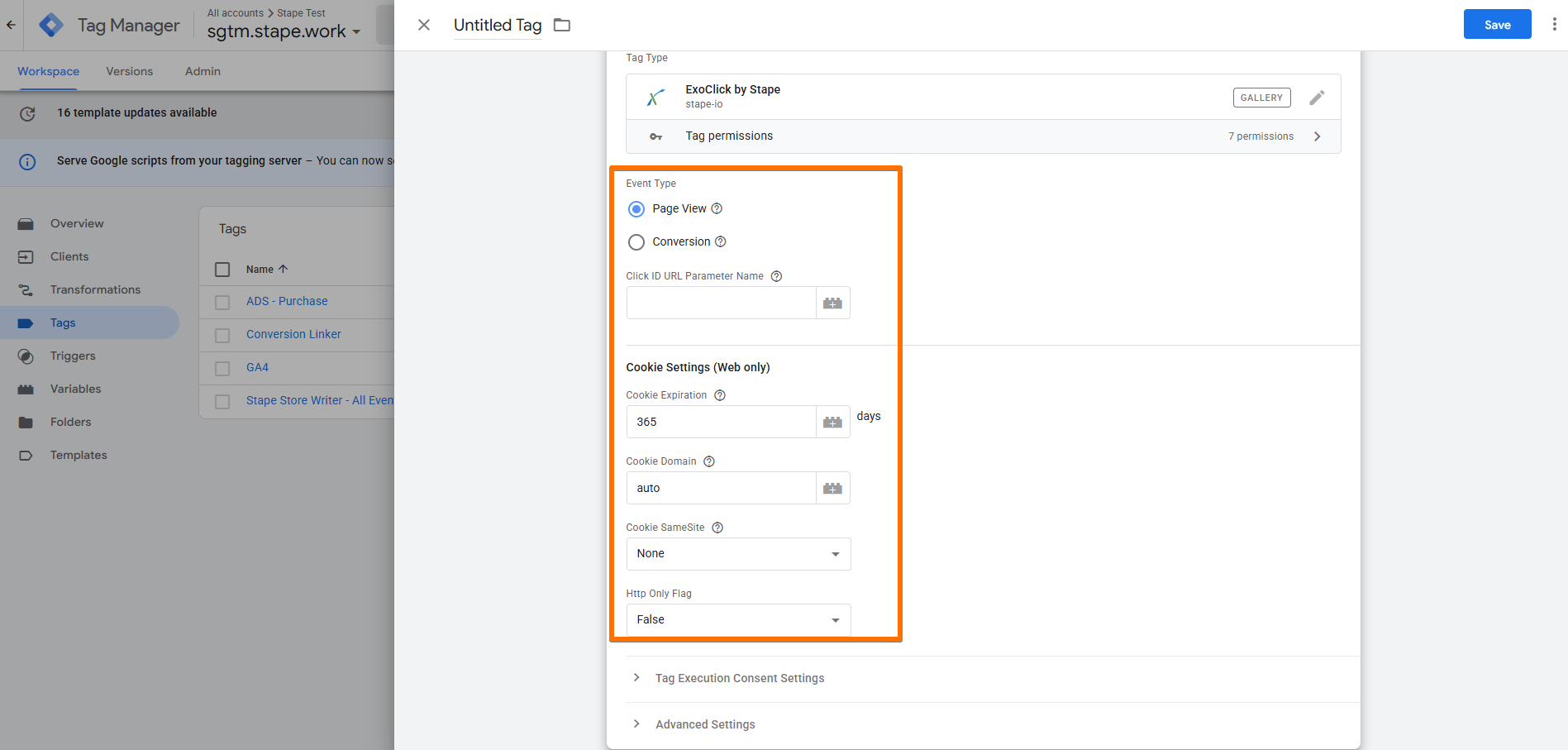Open help for Cookie SameSite
The height and width of the screenshot is (750, 1568).
717,528
